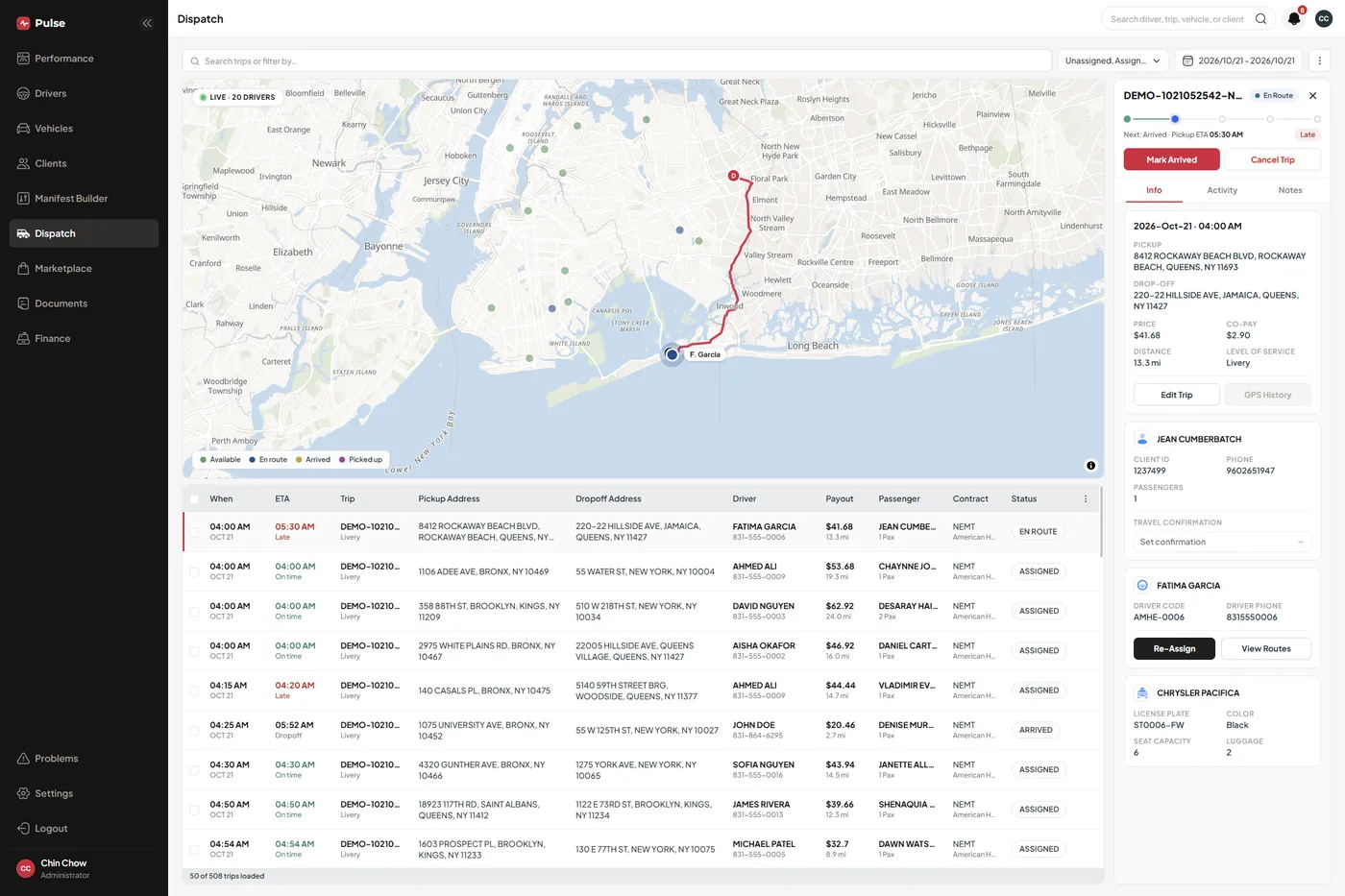Open the 2026/10/21 date range picker

pyautogui.click(x=1238, y=61)
